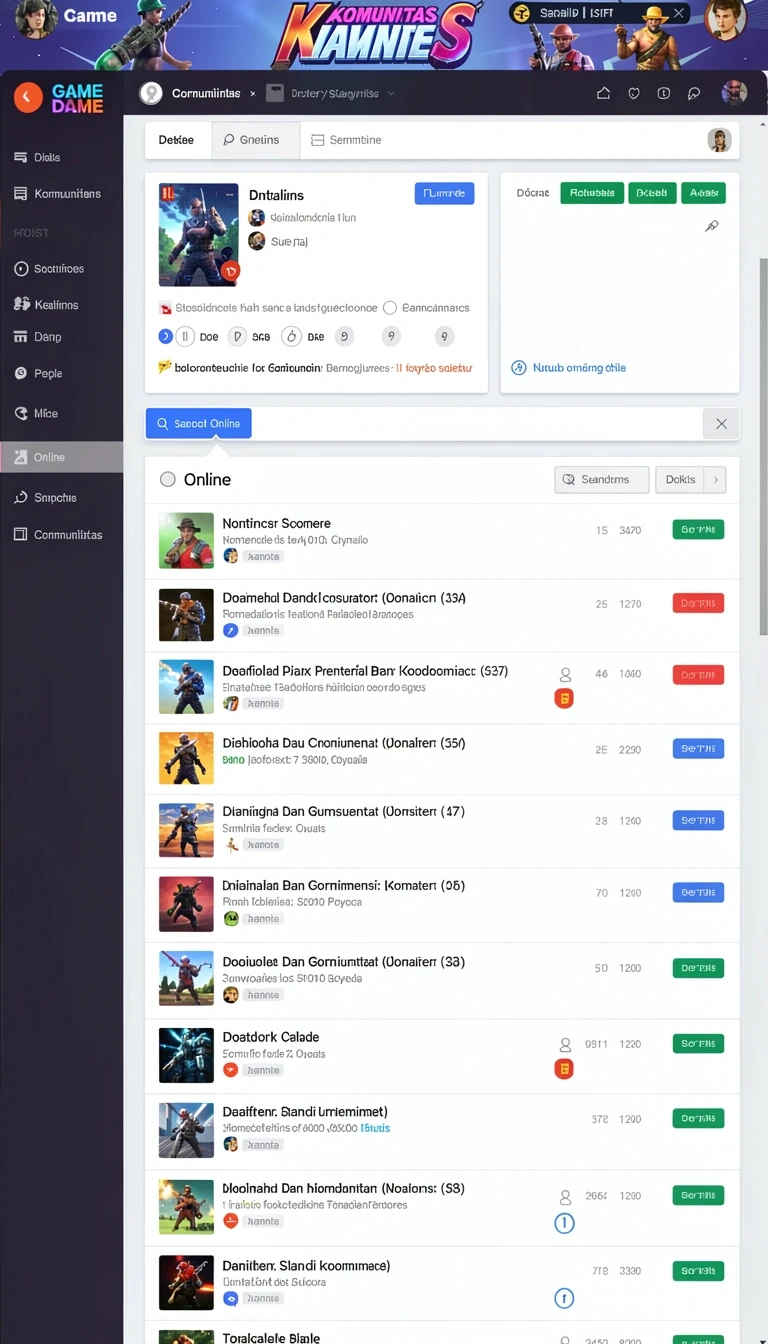Close the search bar with X button
The height and width of the screenshot is (1344, 768).
[721, 424]
